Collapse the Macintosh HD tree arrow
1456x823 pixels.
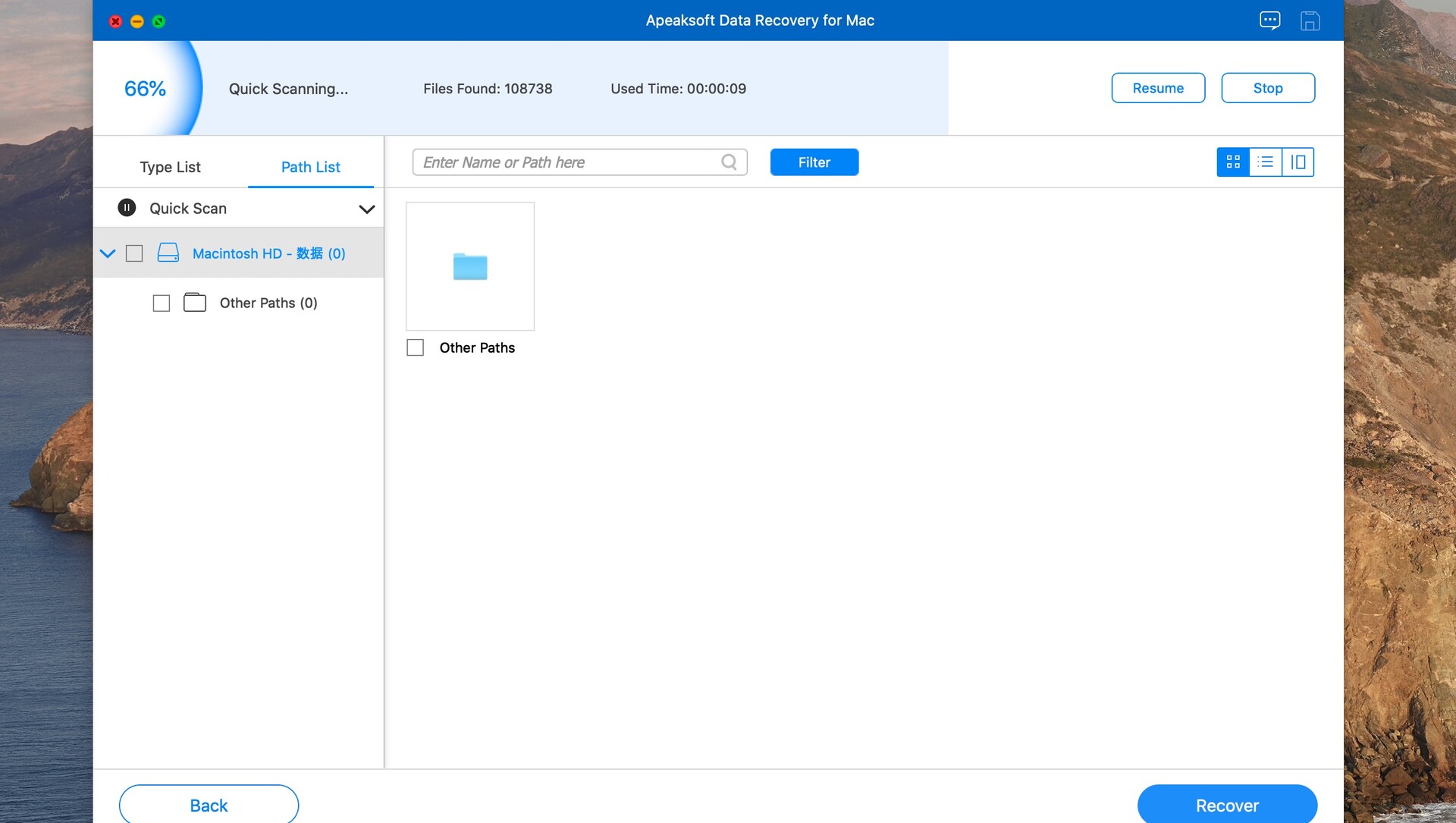[108, 253]
